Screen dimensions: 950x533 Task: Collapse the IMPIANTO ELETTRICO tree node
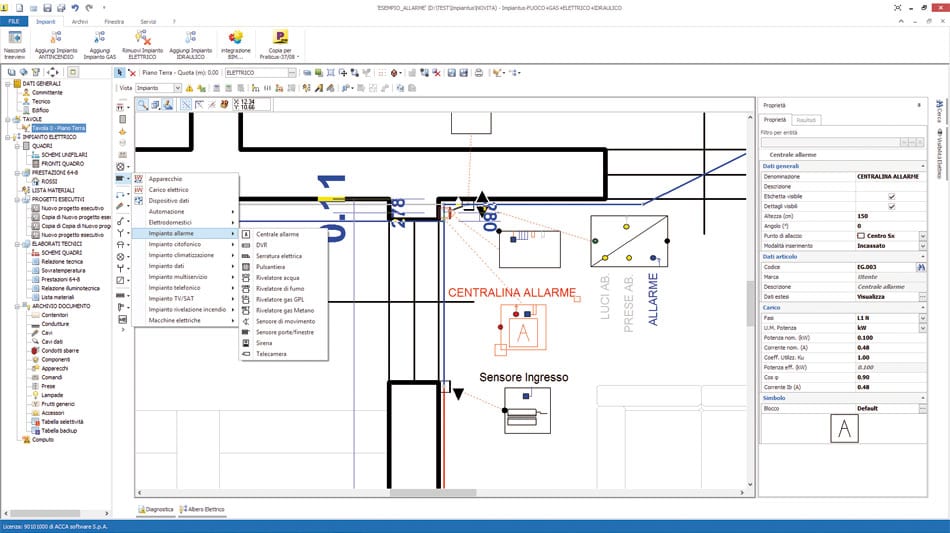point(8,137)
